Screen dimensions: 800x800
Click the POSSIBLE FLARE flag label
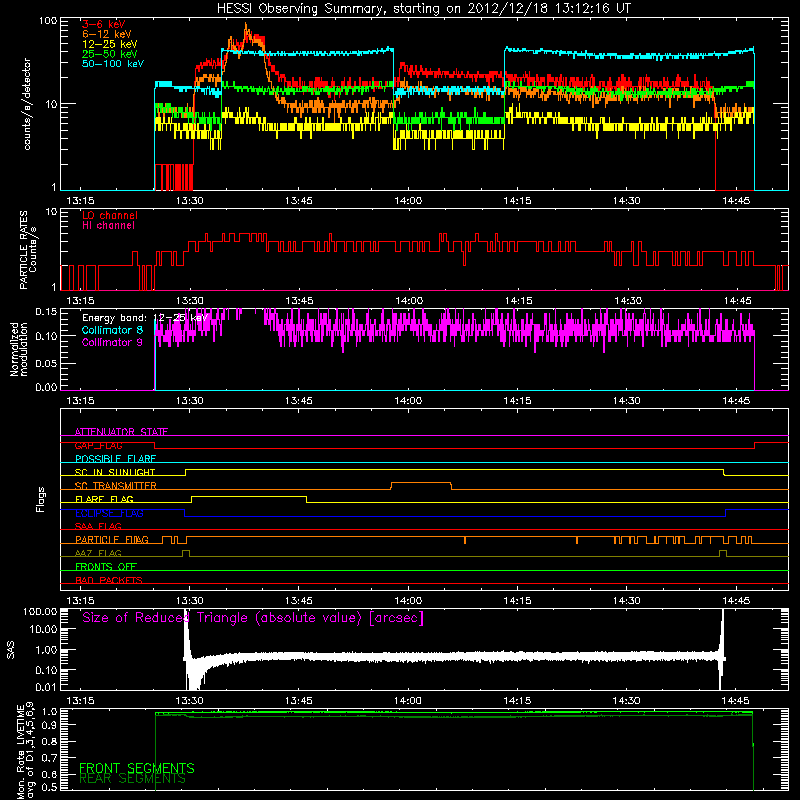(115, 459)
